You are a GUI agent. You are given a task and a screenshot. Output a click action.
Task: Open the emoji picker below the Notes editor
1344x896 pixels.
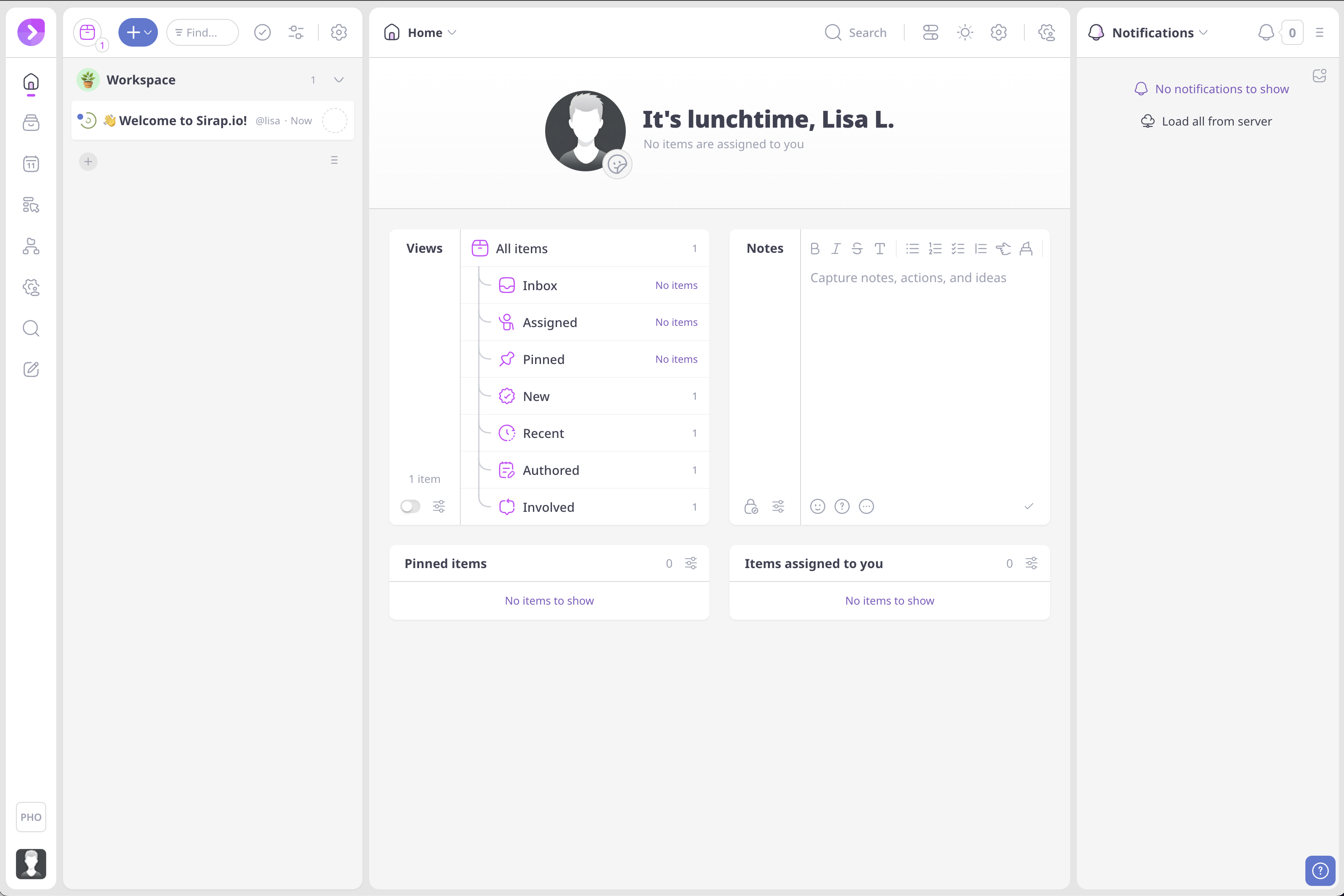point(817,506)
